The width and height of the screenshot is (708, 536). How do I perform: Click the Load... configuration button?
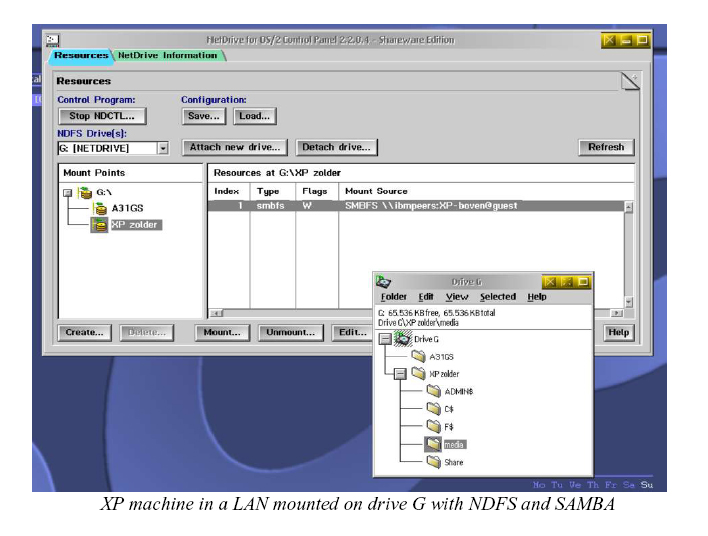[255, 116]
